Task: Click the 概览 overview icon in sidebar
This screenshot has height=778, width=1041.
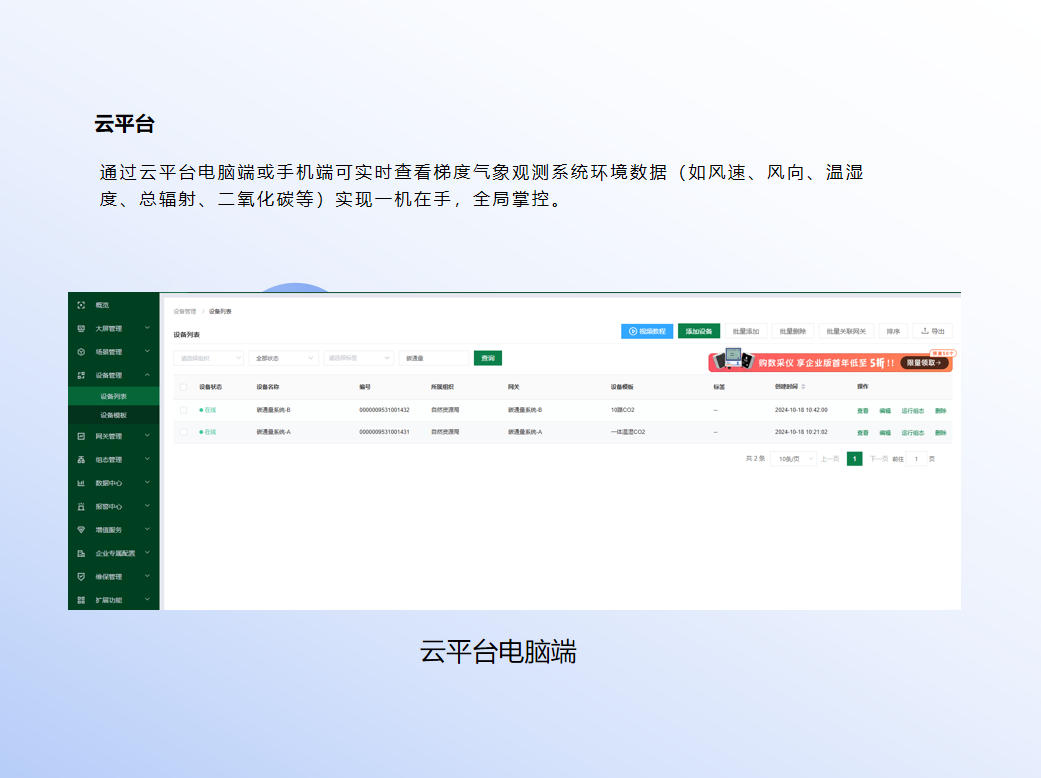Action: 81,305
